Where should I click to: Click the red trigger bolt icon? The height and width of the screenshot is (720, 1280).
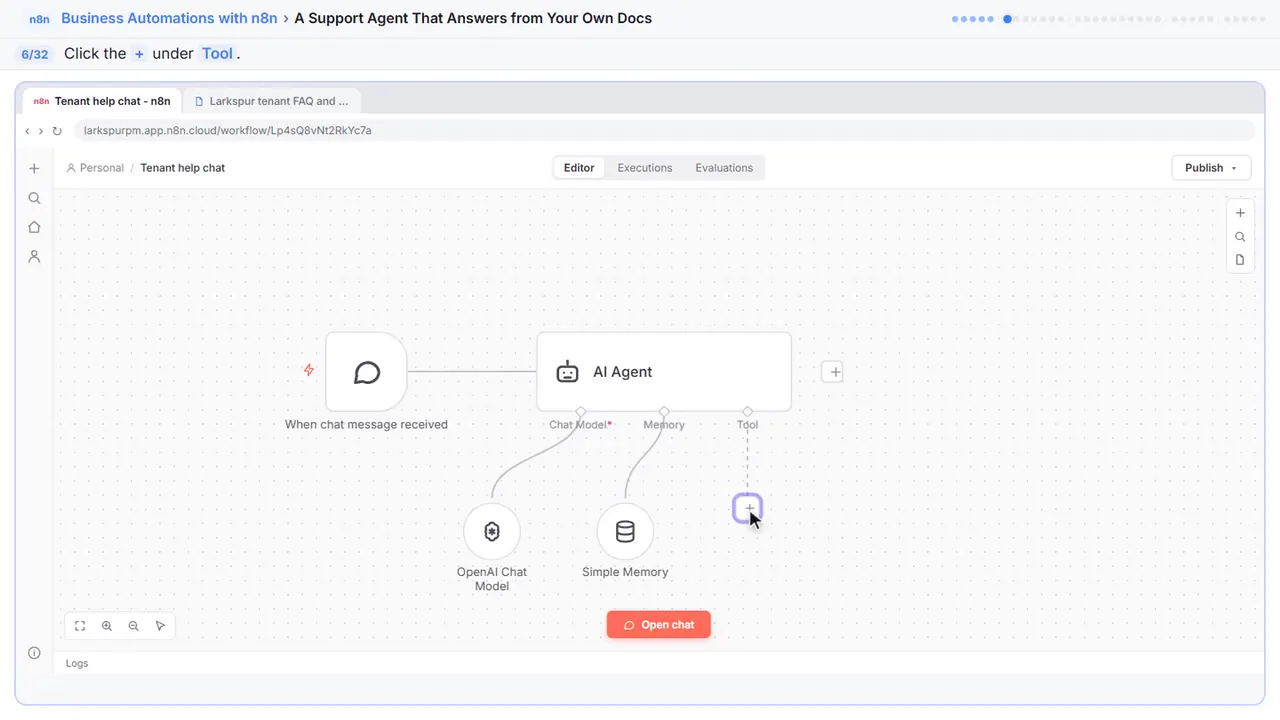pyautogui.click(x=309, y=370)
